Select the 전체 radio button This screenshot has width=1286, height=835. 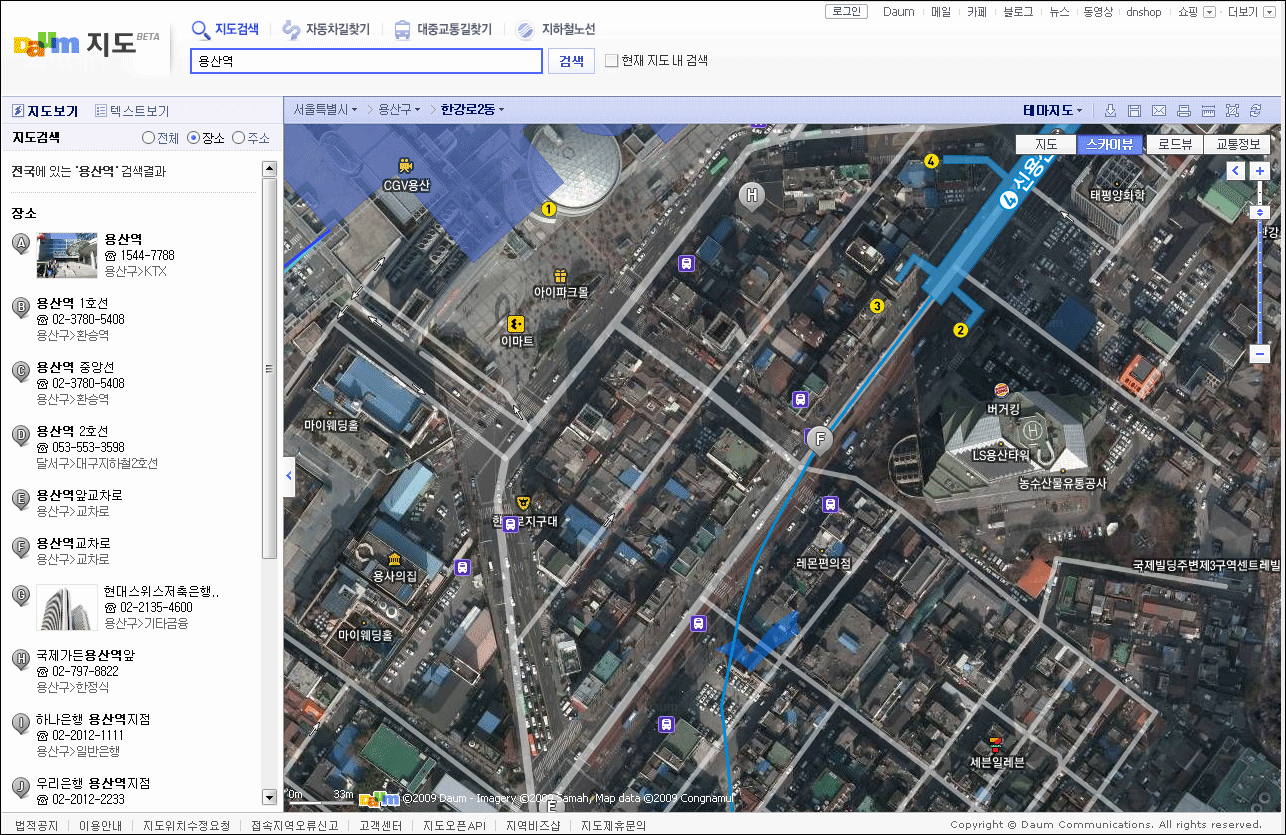tap(148, 138)
